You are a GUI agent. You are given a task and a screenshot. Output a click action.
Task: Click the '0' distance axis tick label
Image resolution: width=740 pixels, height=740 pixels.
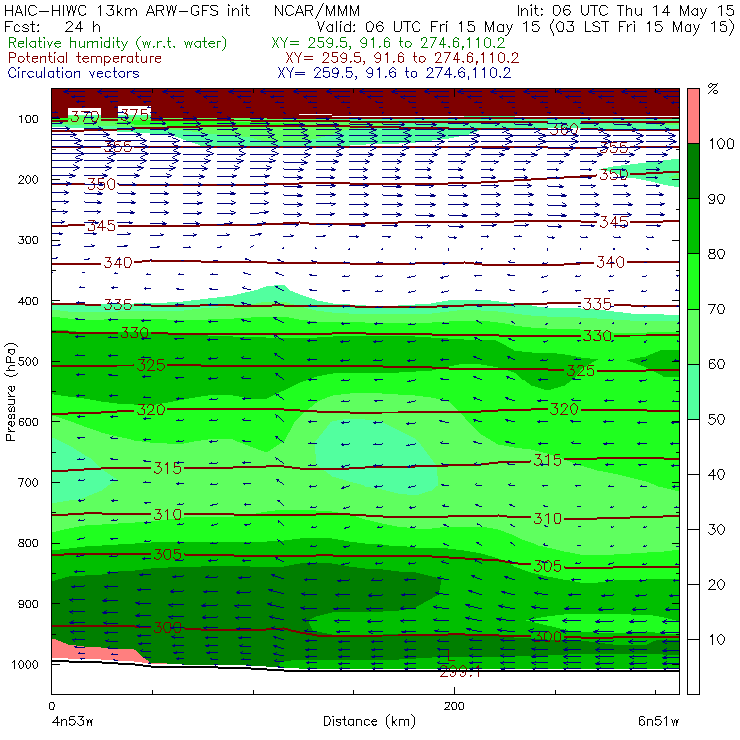(x=51, y=706)
